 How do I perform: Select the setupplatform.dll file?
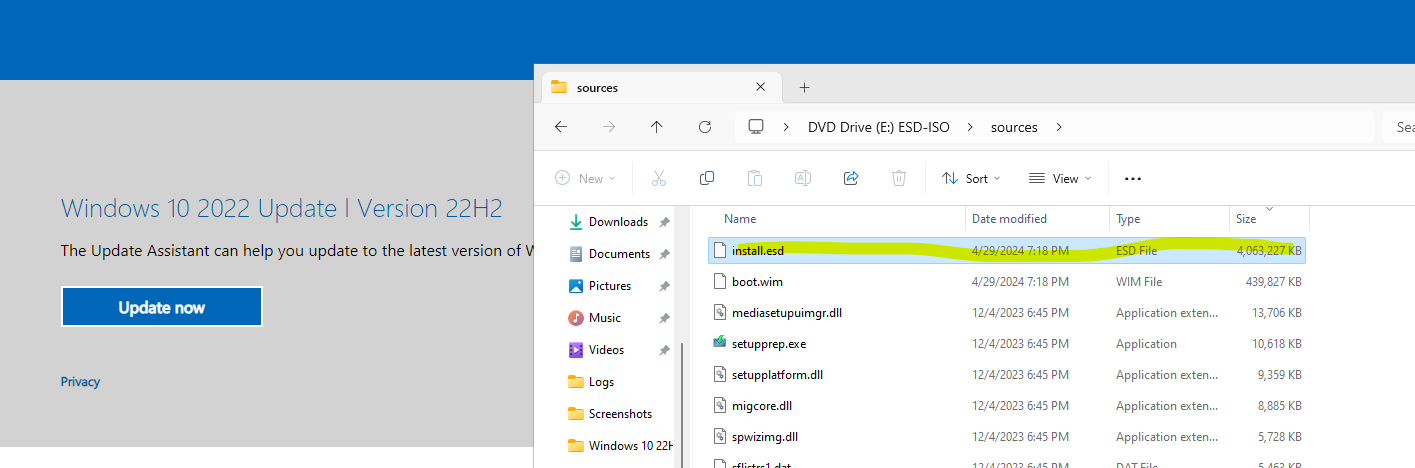[x=1006, y=375]
